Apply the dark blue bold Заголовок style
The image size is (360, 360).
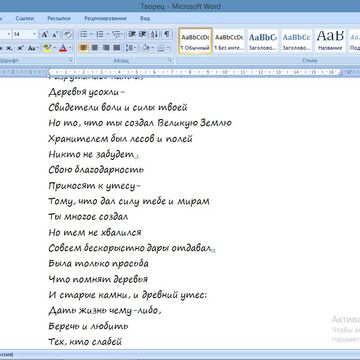[x=263, y=41]
